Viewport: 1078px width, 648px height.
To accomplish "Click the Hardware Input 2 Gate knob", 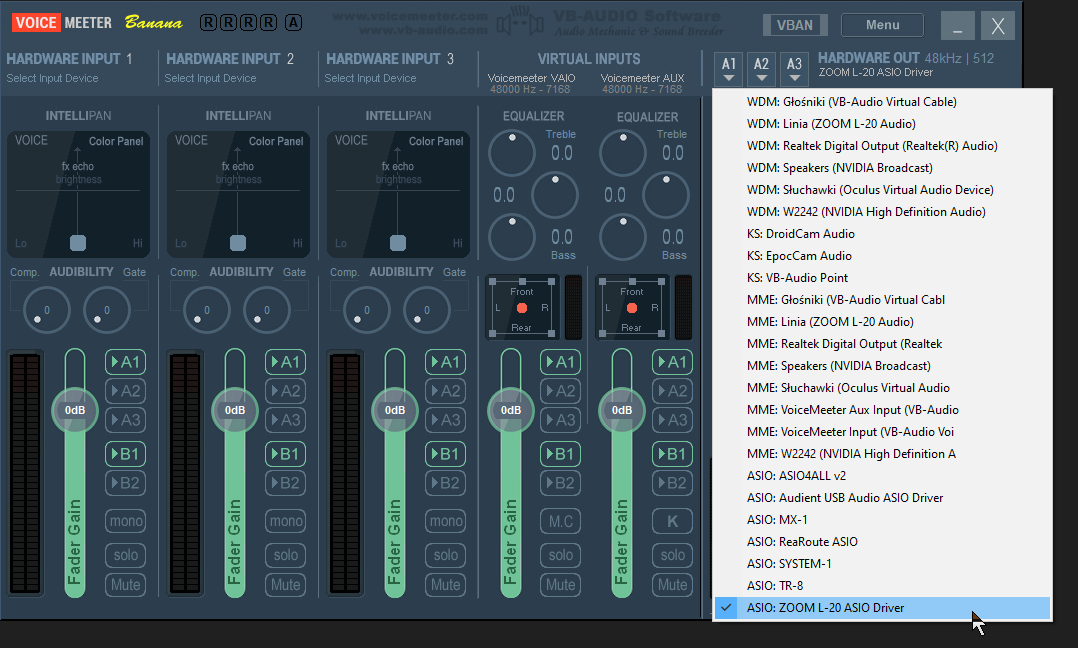I will [267, 310].
